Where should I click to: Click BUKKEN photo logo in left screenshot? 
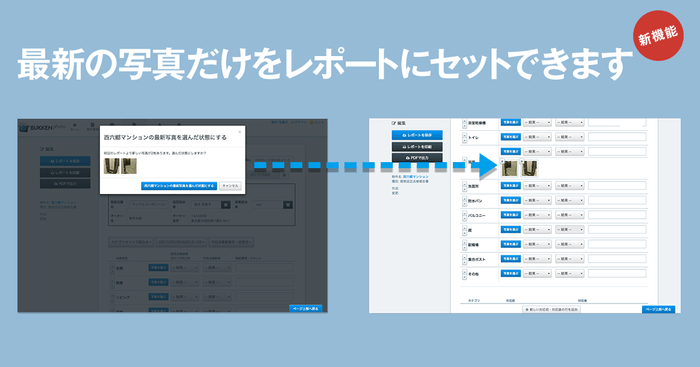pyautogui.click(x=42, y=128)
